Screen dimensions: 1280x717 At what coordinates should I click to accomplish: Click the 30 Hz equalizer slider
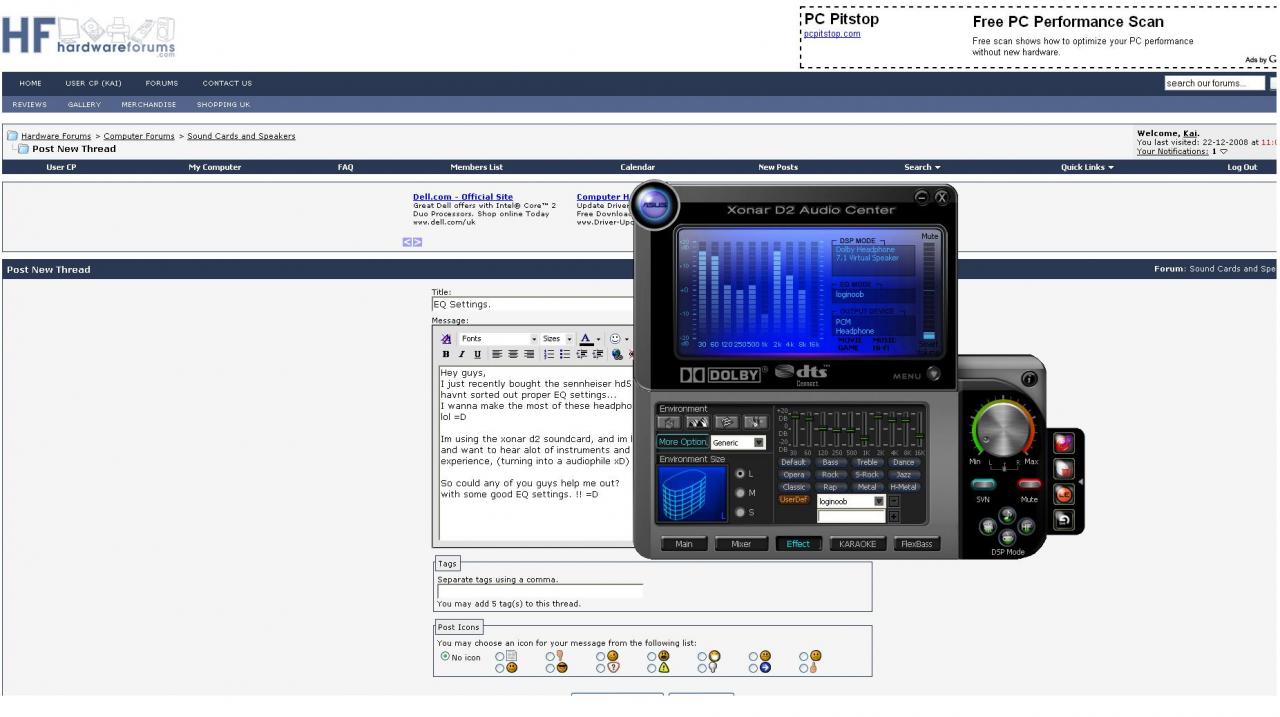click(x=795, y=428)
